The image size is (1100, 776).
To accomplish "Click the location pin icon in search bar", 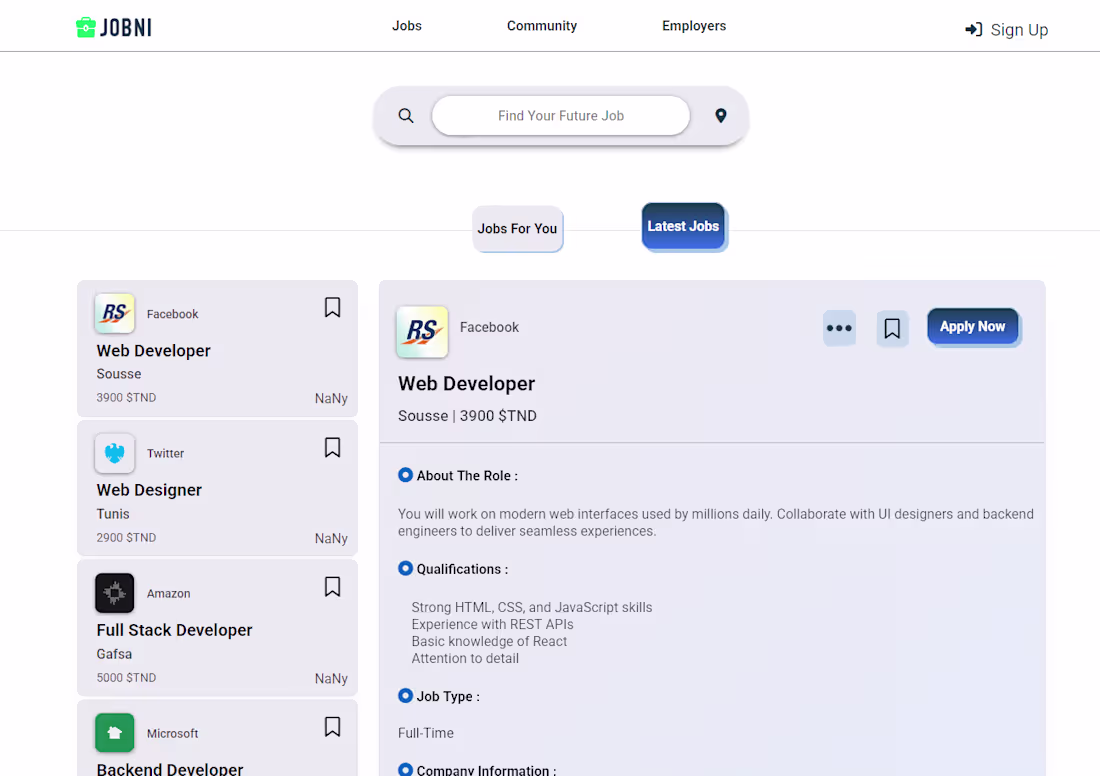I will click(721, 115).
